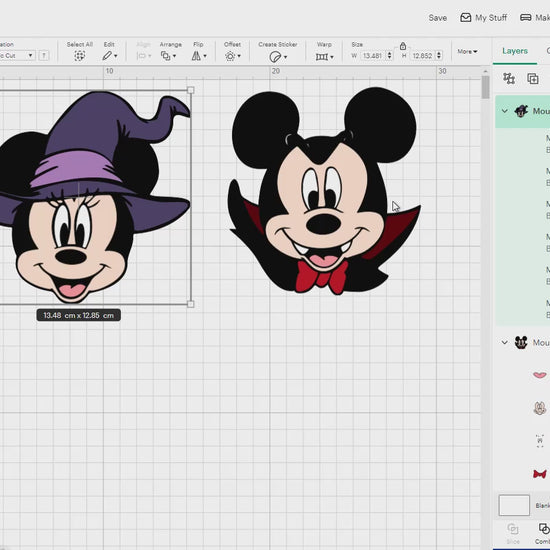Click the vampire Mickey image on canvas

click(x=324, y=191)
